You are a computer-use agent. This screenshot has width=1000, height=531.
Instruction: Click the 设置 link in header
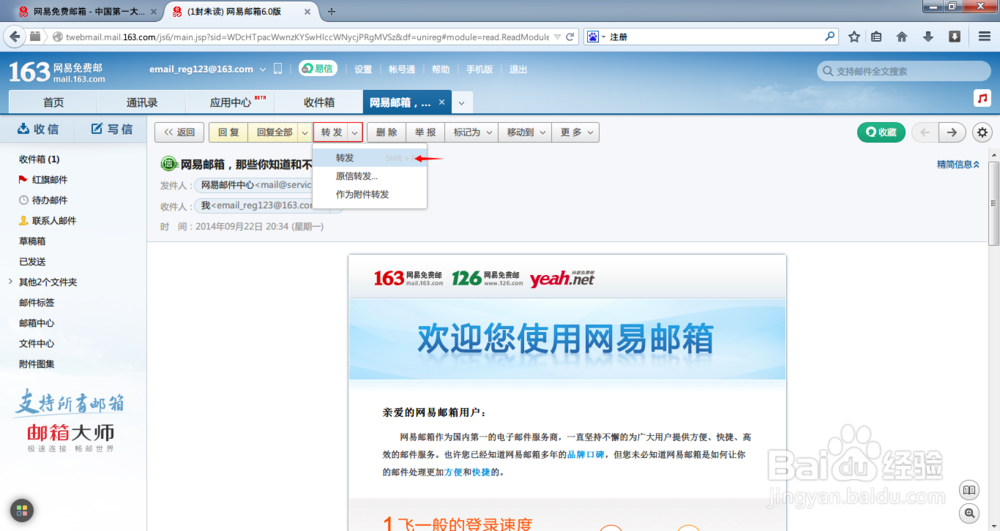click(x=363, y=69)
